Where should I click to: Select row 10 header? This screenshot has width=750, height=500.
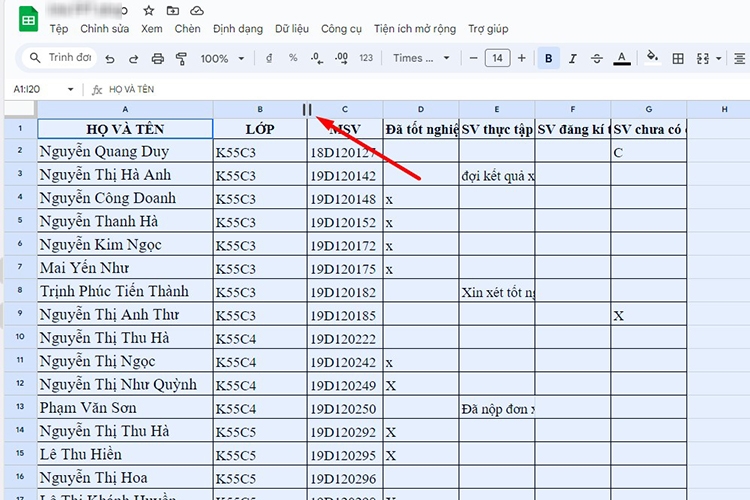(20, 337)
